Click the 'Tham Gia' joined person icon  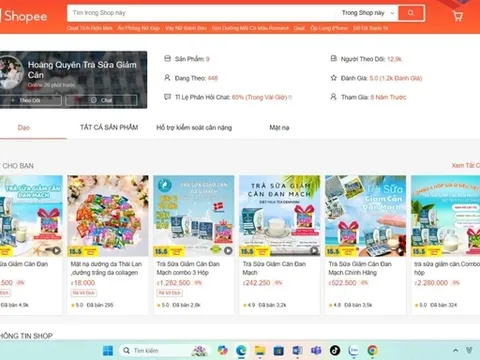coord(333,97)
